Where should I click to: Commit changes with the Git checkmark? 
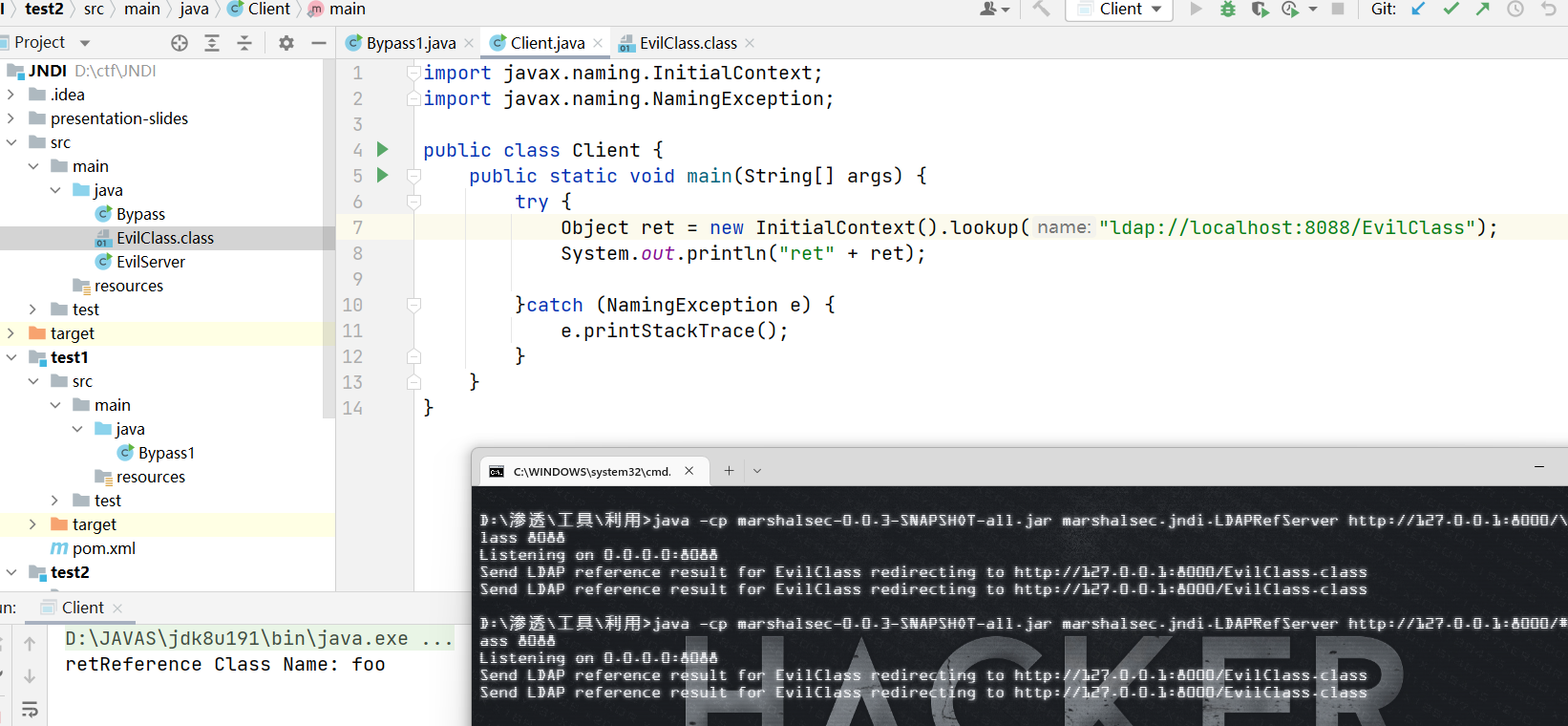point(1451,10)
